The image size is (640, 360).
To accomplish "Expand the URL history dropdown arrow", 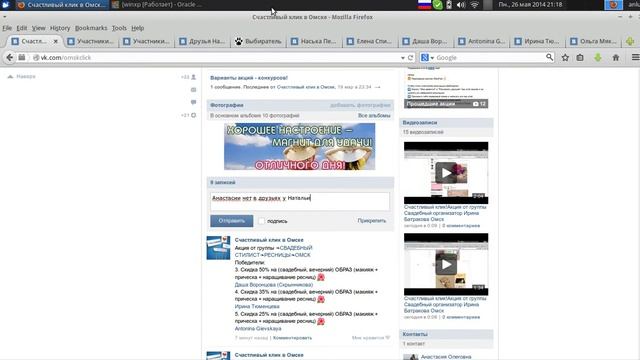I will (x=403, y=58).
